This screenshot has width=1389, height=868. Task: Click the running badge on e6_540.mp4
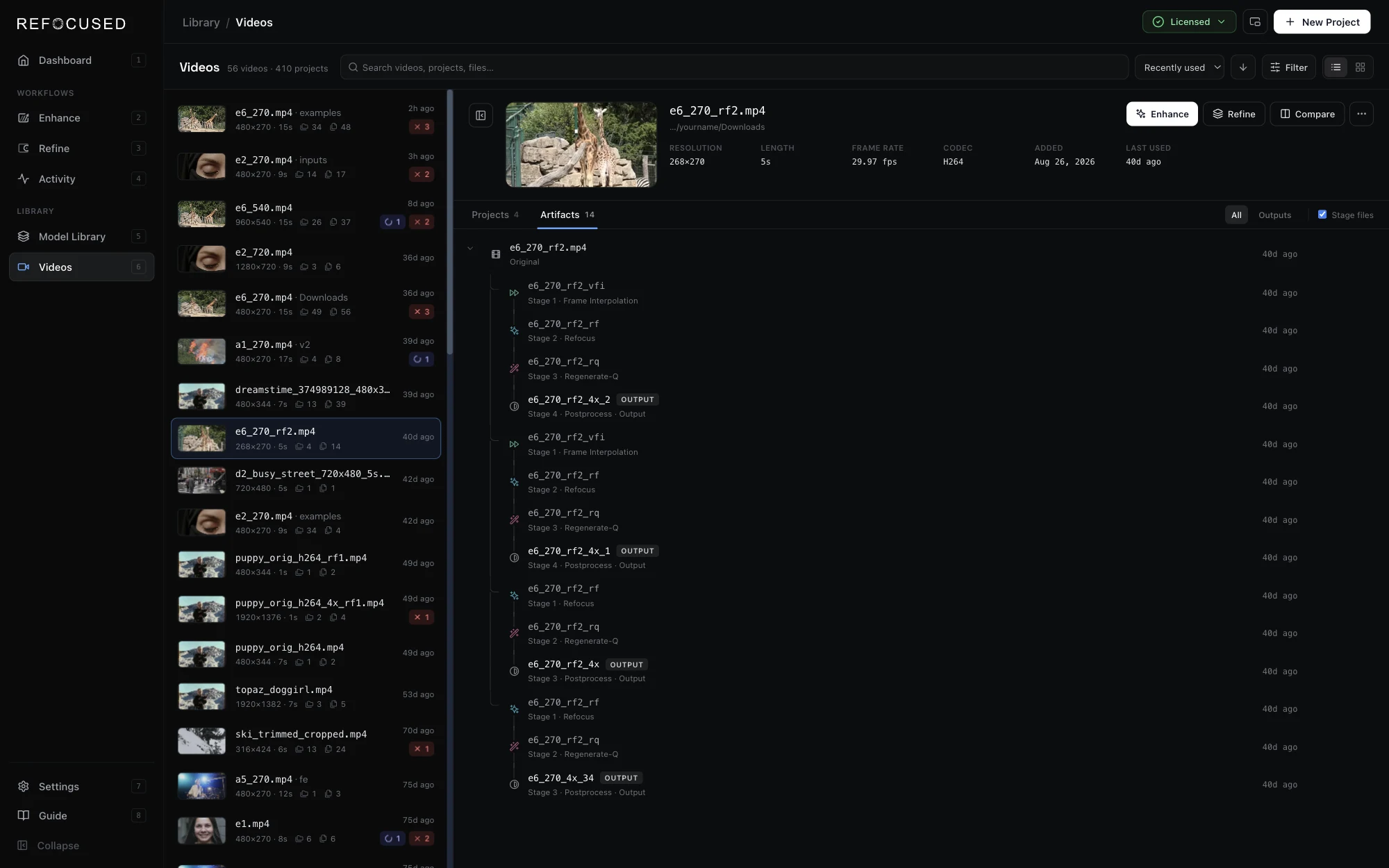pos(392,222)
